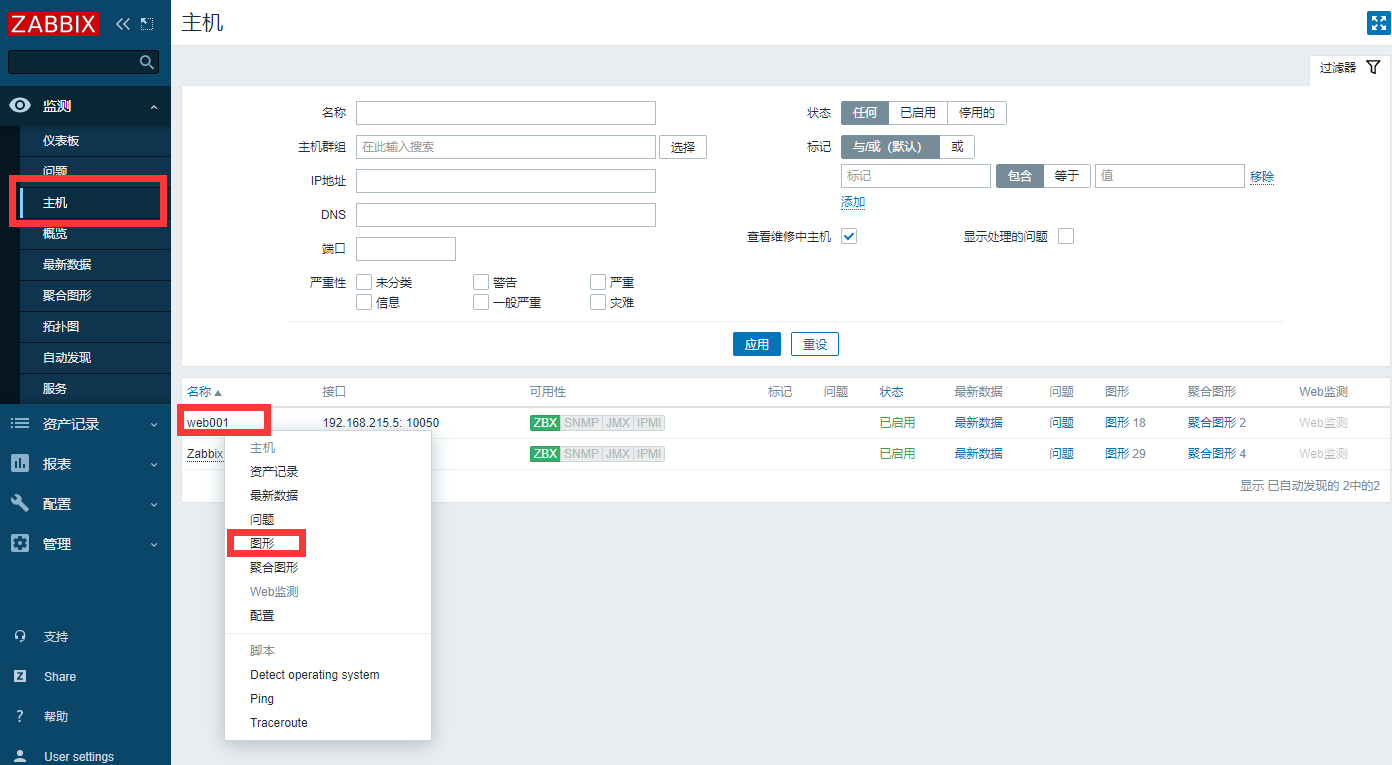This screenshot has width=1392, height=765.
Task: Click the sidebar search magnifier icon
Action: tap(147, 62)
